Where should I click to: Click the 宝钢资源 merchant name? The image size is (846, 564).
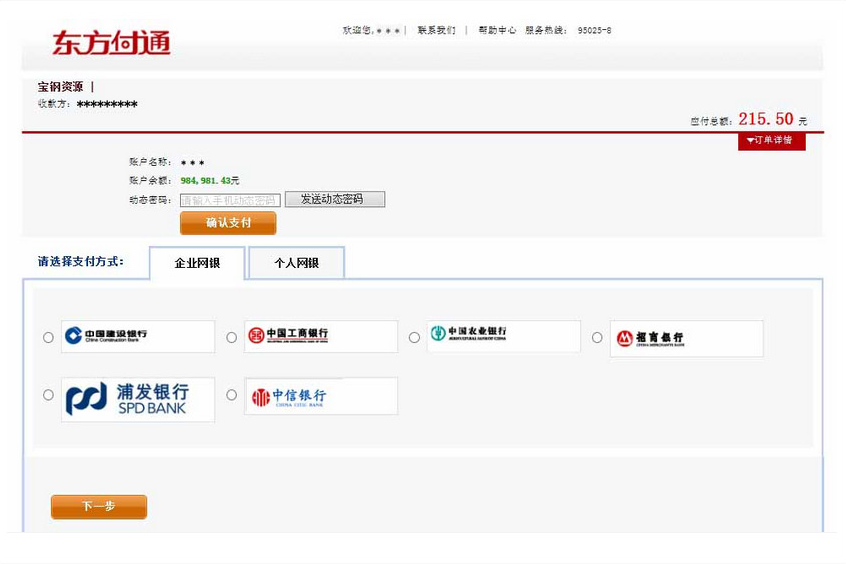(60, 86)
